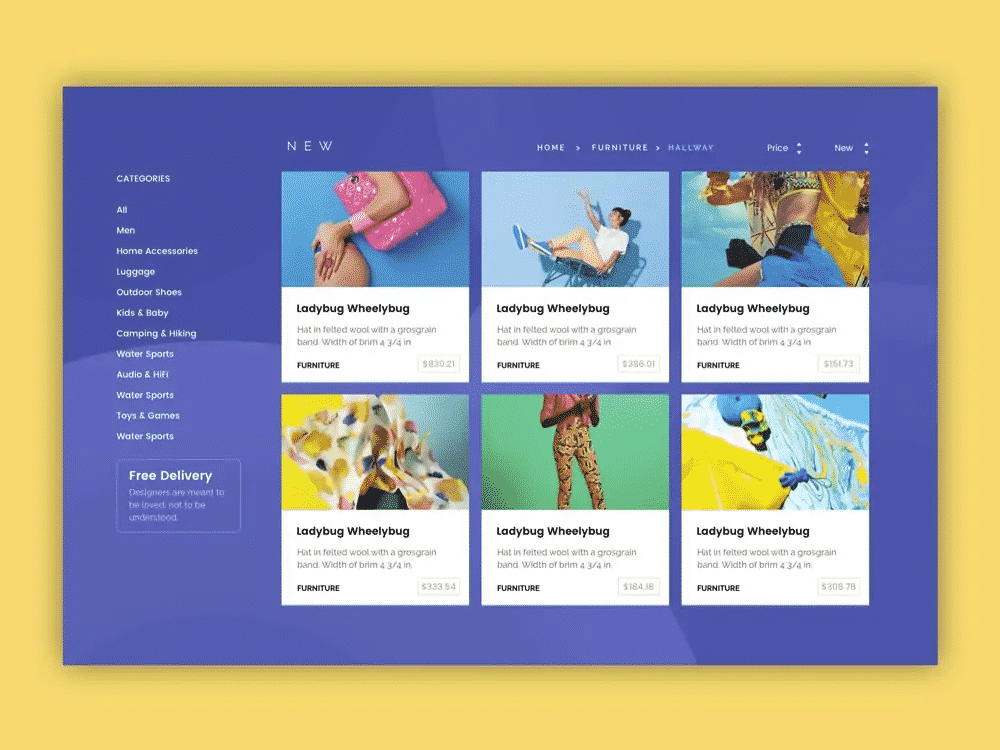
Task: Select the All category
Action: pos(122,210)
